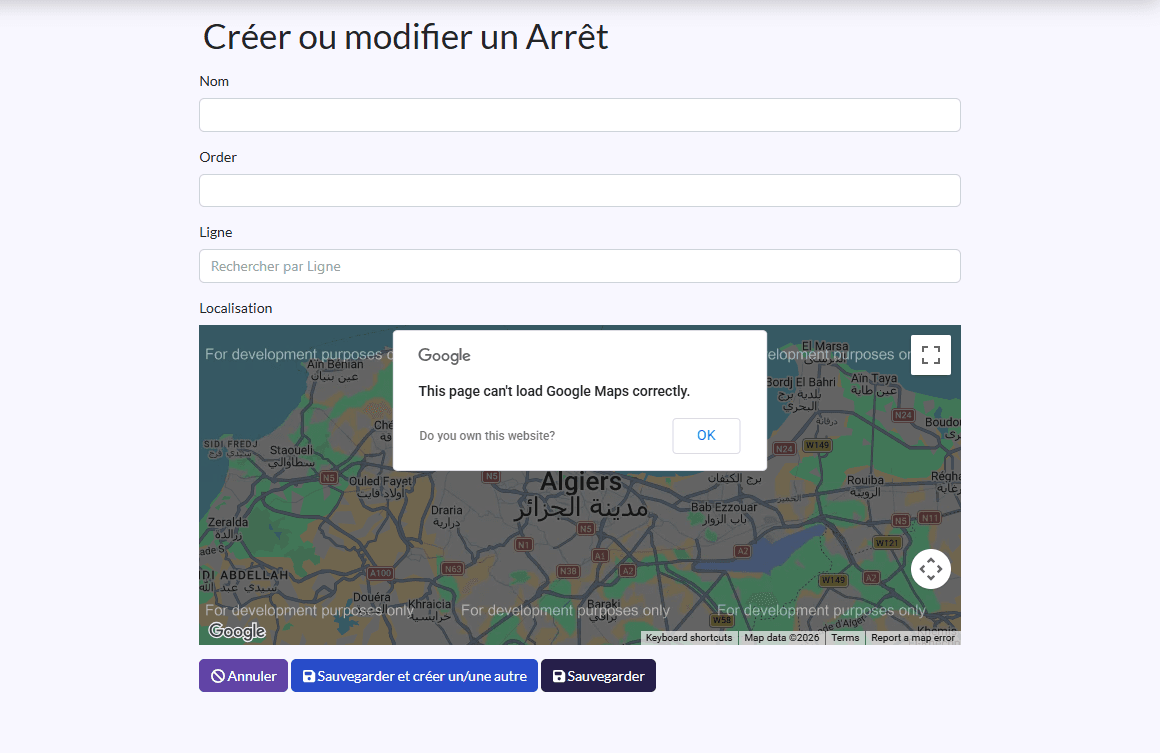Cancel the form with Annuler
This screenshot has height=753, width=1160.
[x=243, y=676]
